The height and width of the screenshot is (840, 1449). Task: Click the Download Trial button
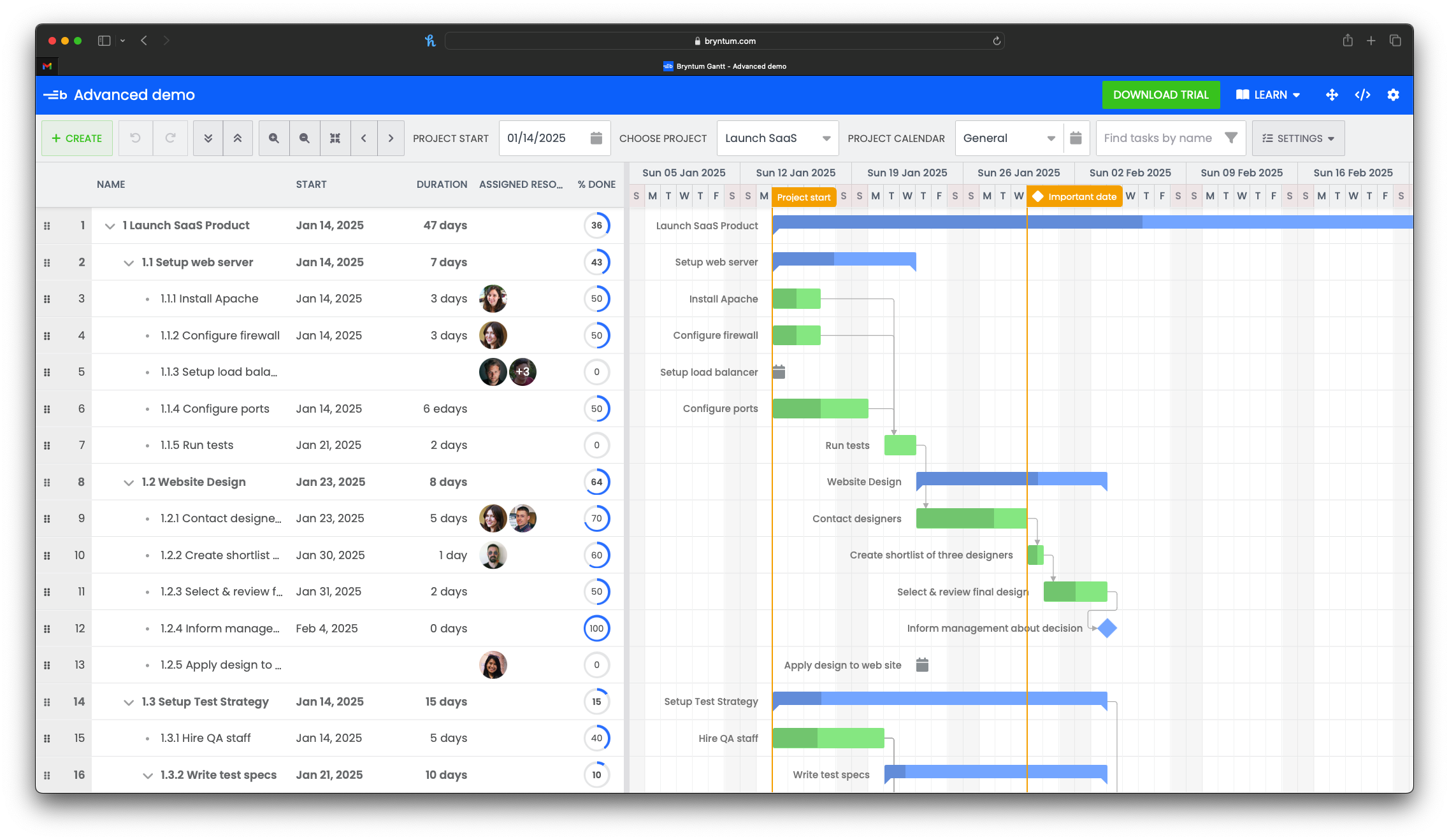coord(1160,95)
